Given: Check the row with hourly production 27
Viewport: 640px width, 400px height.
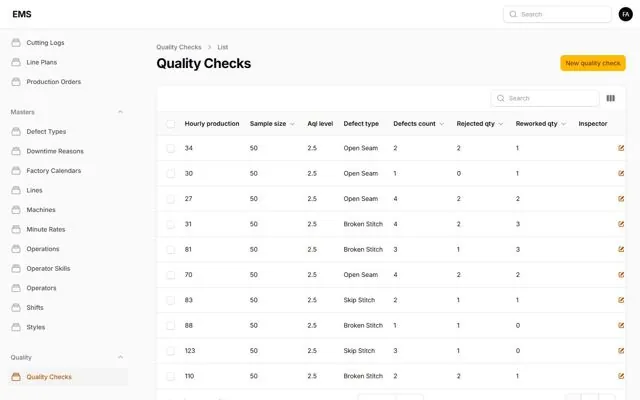Looking at the screenshot, I should click(x=171, y=199).
